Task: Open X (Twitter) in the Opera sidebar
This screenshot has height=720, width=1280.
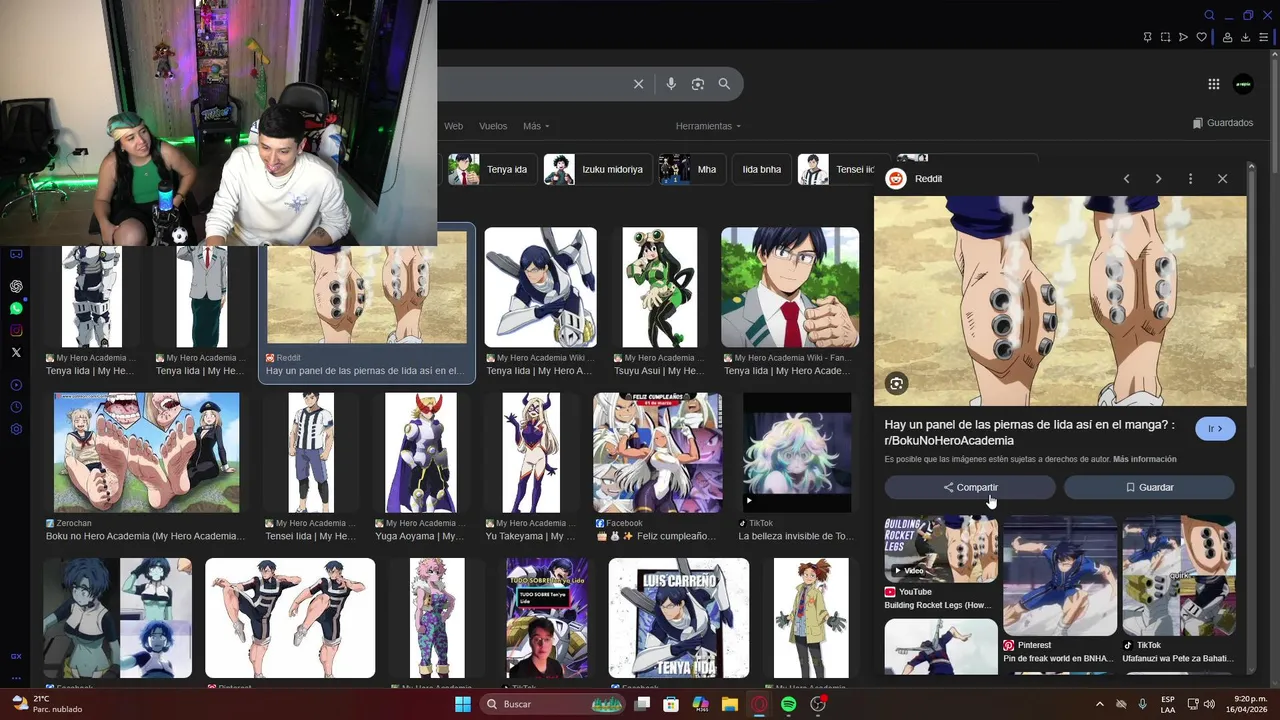Action: click(x=16, y=352)
